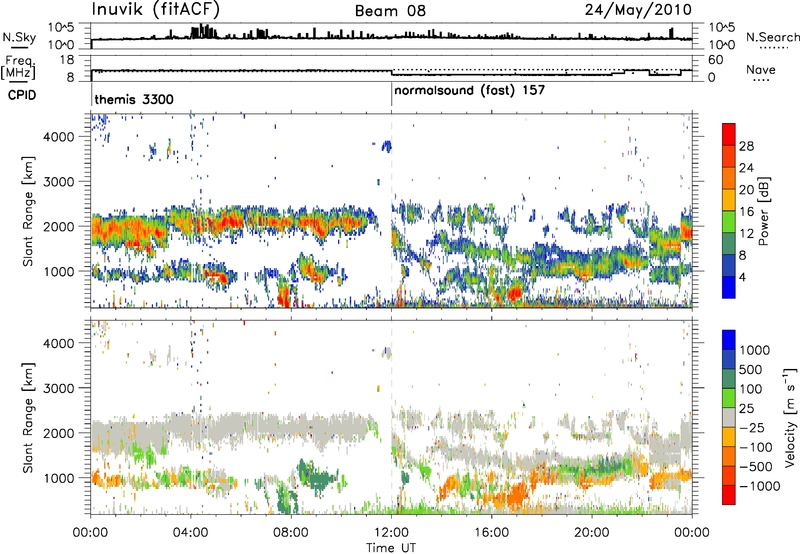The image size is (800, 554).
Task: Click the date '24/May/2010'
Action: 638,10
